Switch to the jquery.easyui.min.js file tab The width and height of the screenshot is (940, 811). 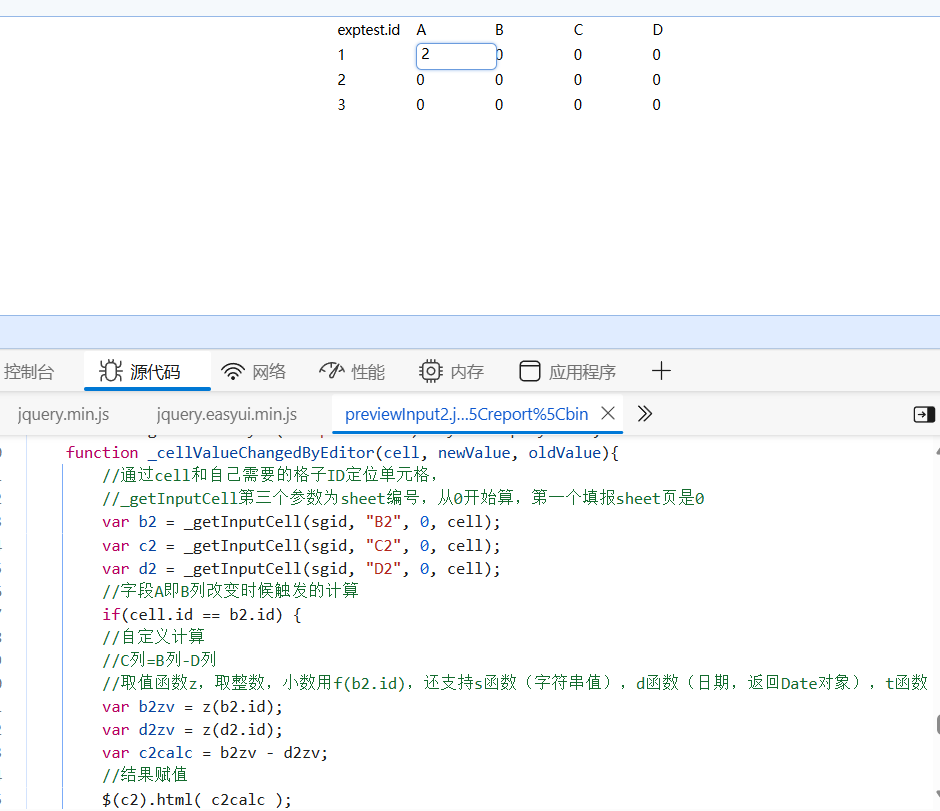227,414
